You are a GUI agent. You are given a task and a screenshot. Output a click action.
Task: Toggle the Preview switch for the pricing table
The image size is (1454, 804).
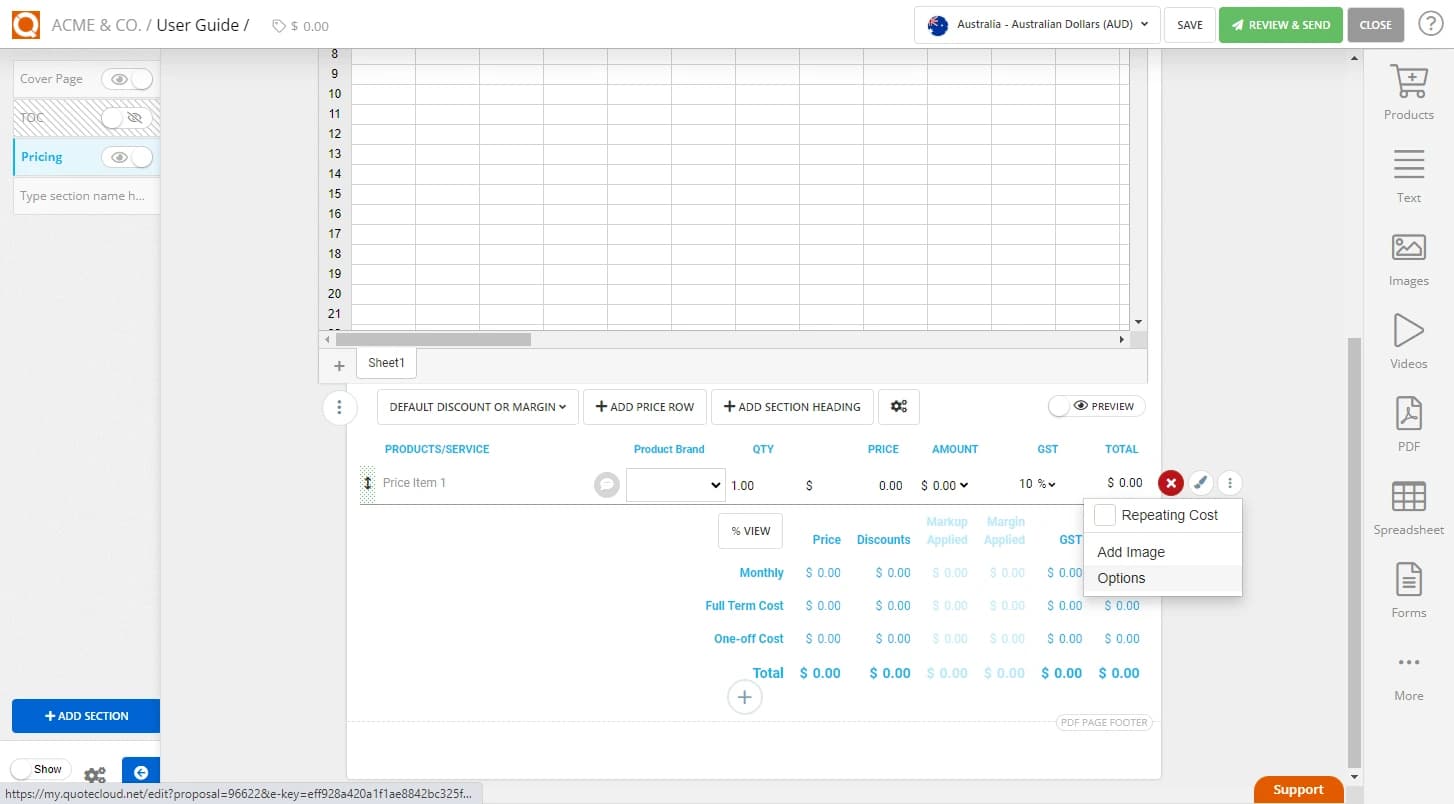pos(1096,406)
